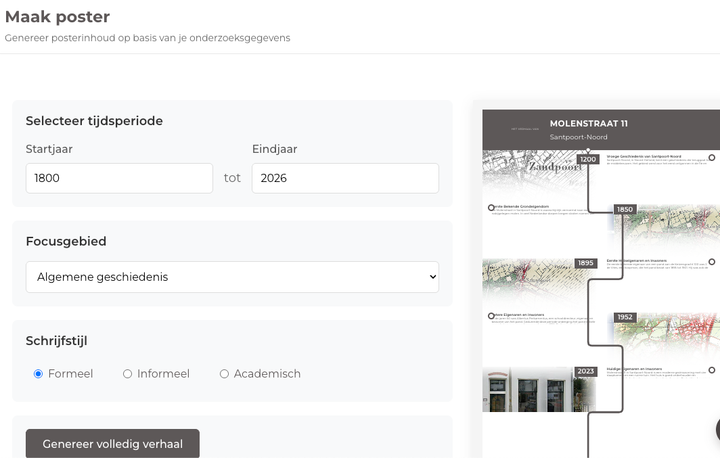The height and width of the screenshot is (458, 720).
Task: Select the Informeel writing style
Action: [127, 374]
